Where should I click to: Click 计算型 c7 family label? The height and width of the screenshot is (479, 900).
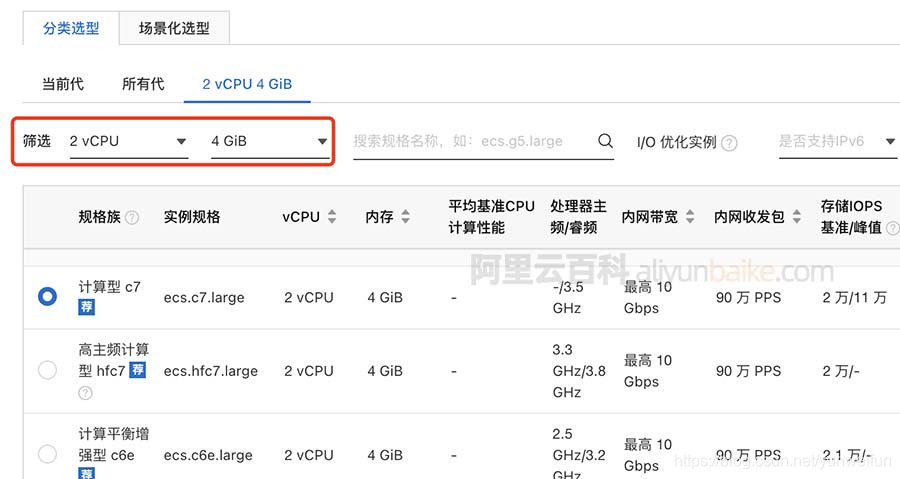[x=109, y=287]
